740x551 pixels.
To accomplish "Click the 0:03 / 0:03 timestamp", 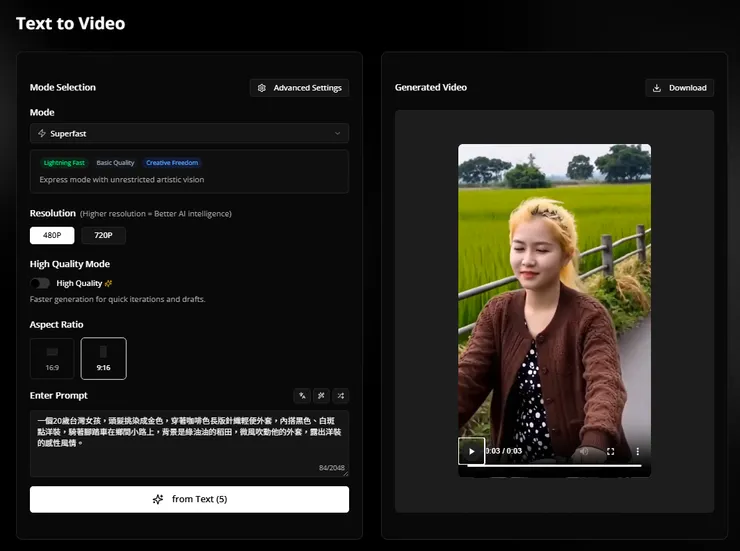I will 504,451.
